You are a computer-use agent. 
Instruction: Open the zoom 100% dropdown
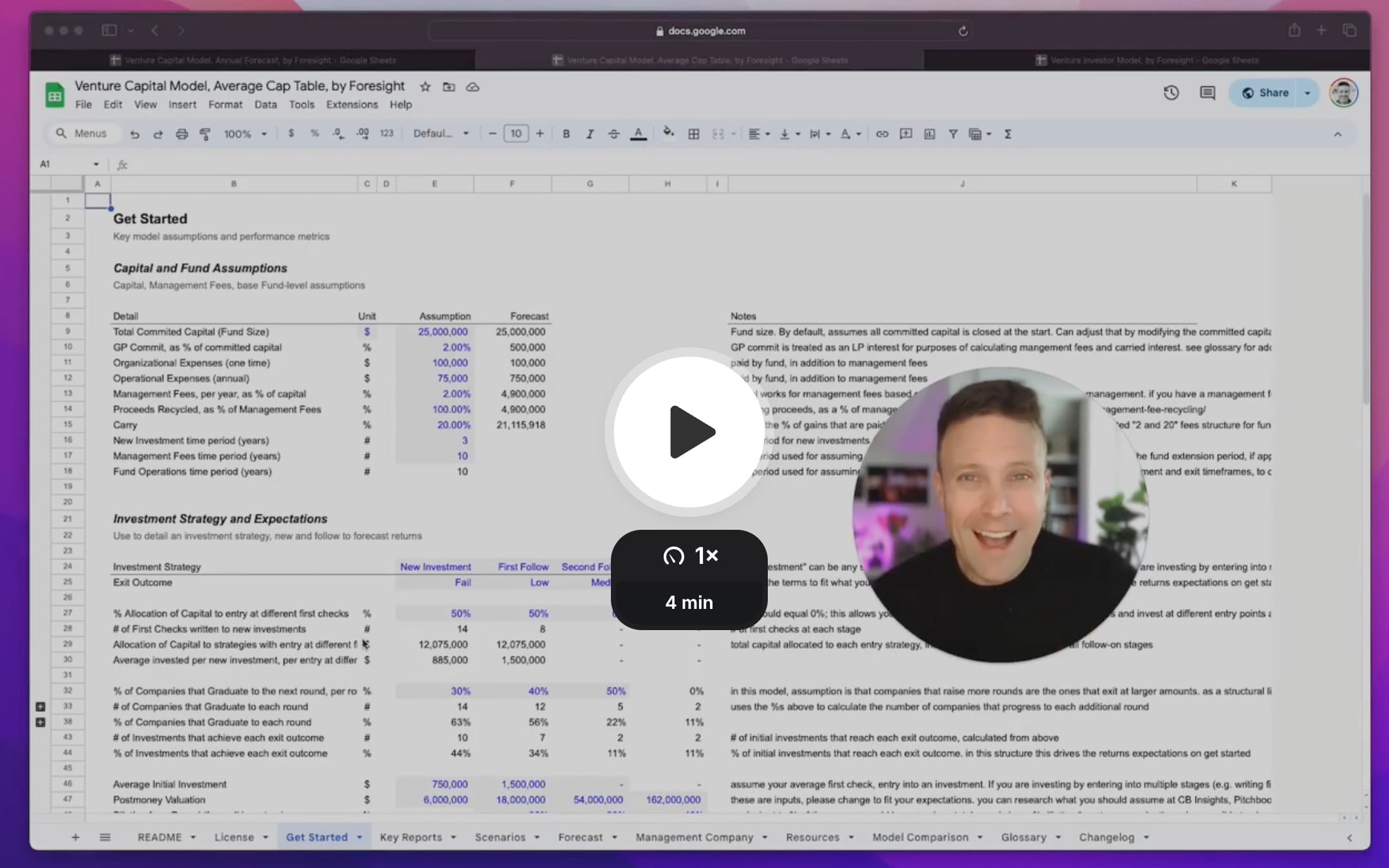click(245, 134)
